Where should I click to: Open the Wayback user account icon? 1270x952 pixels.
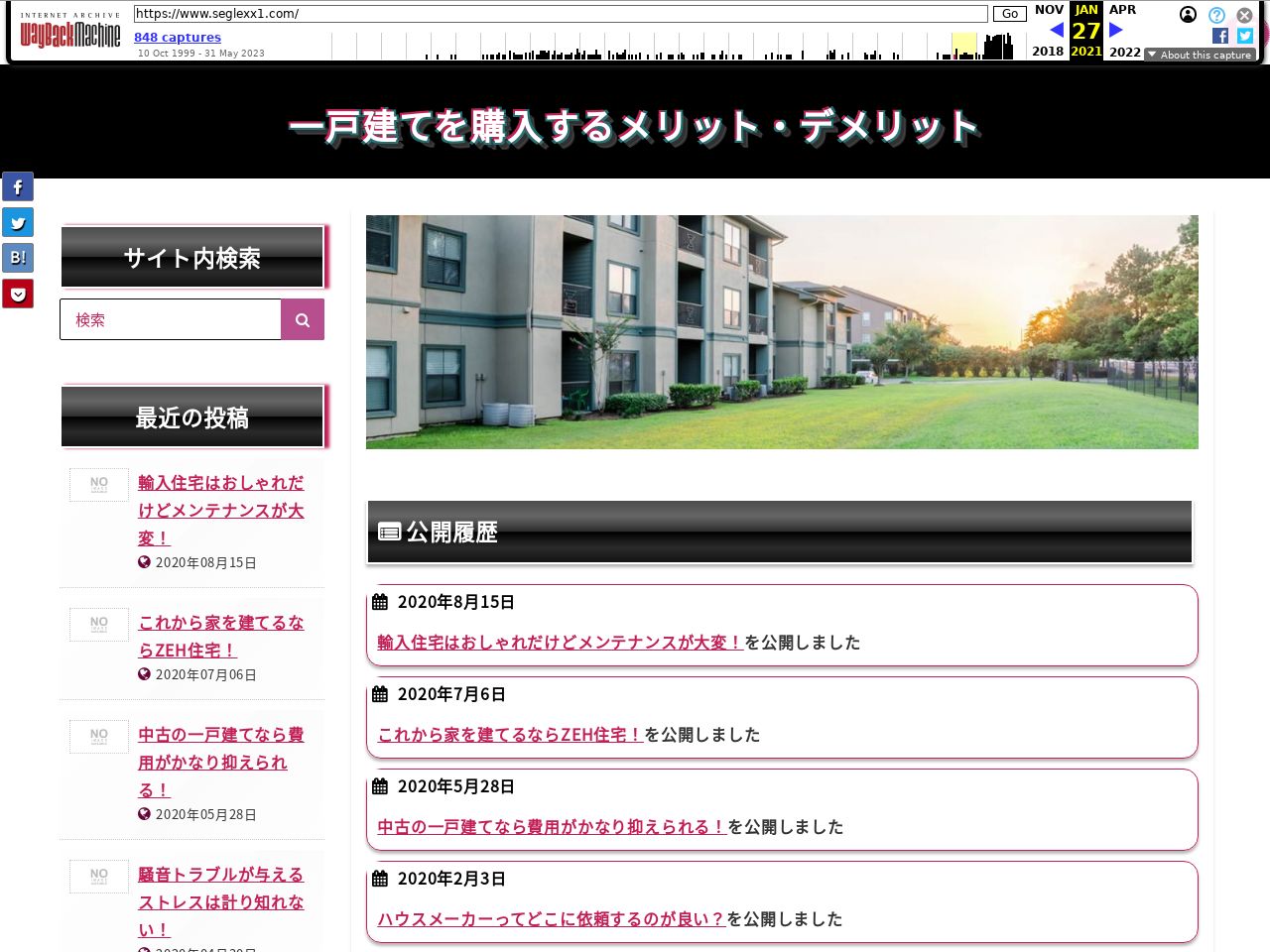coord(1188,15)
